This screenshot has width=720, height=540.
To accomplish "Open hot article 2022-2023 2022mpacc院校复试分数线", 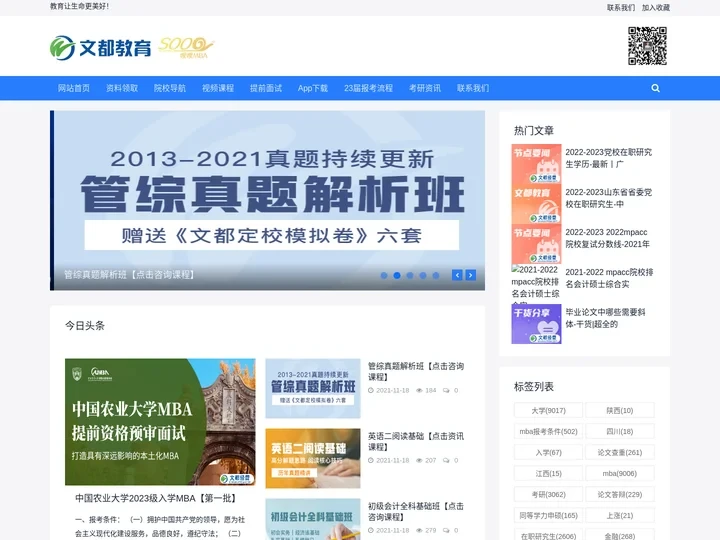I will (608, 238).
